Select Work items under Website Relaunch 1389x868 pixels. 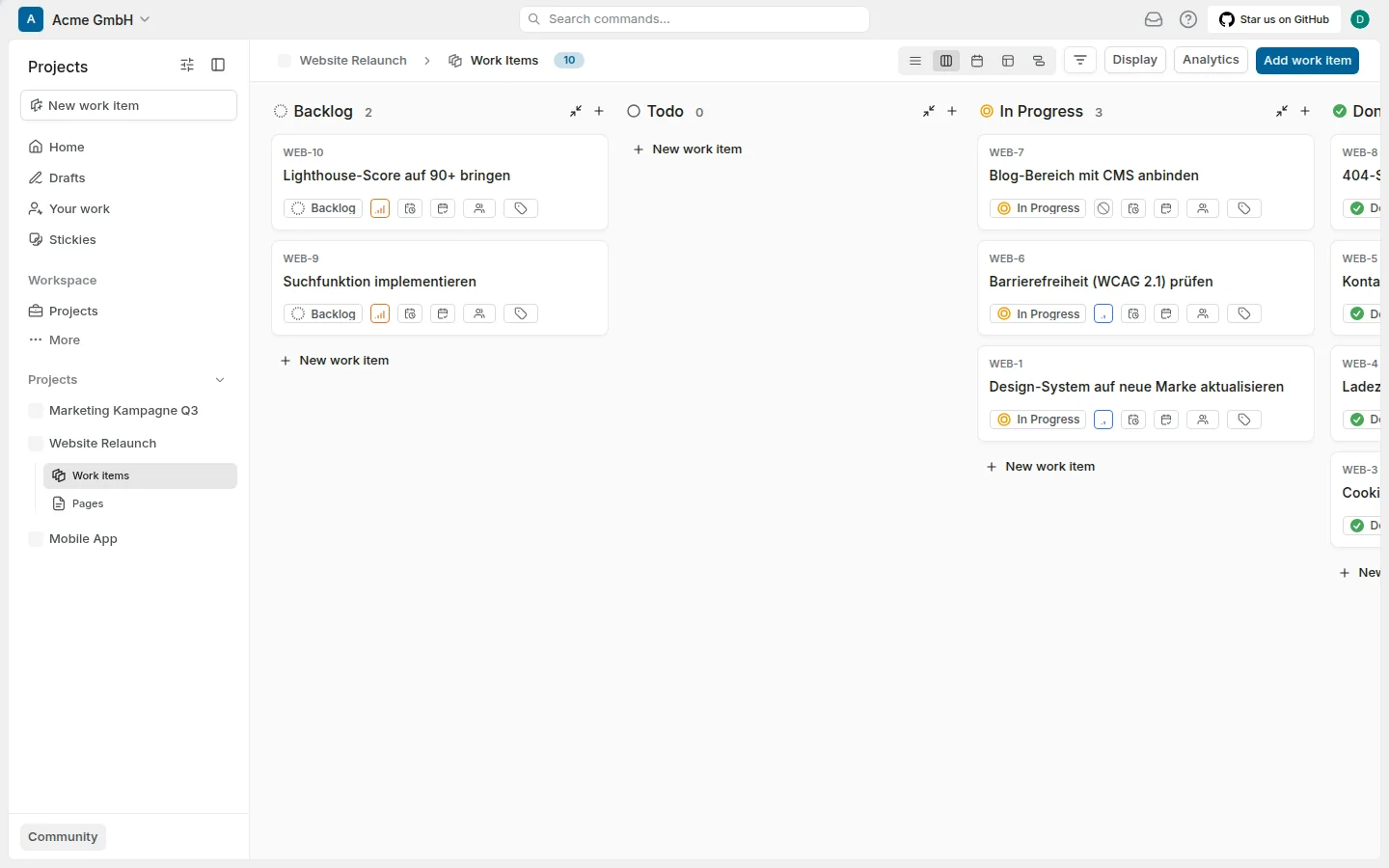[x=140, y=475]
